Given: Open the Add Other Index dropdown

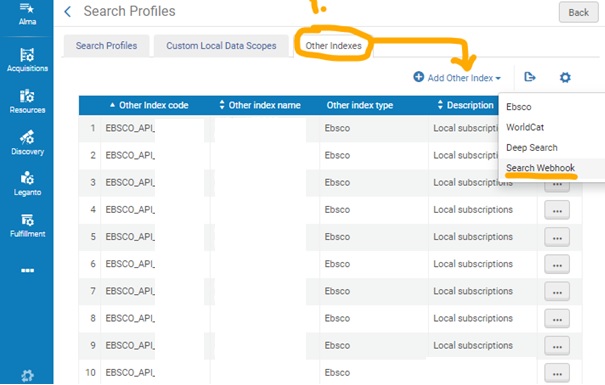Looking at the screenshot, I should [464, 78].
